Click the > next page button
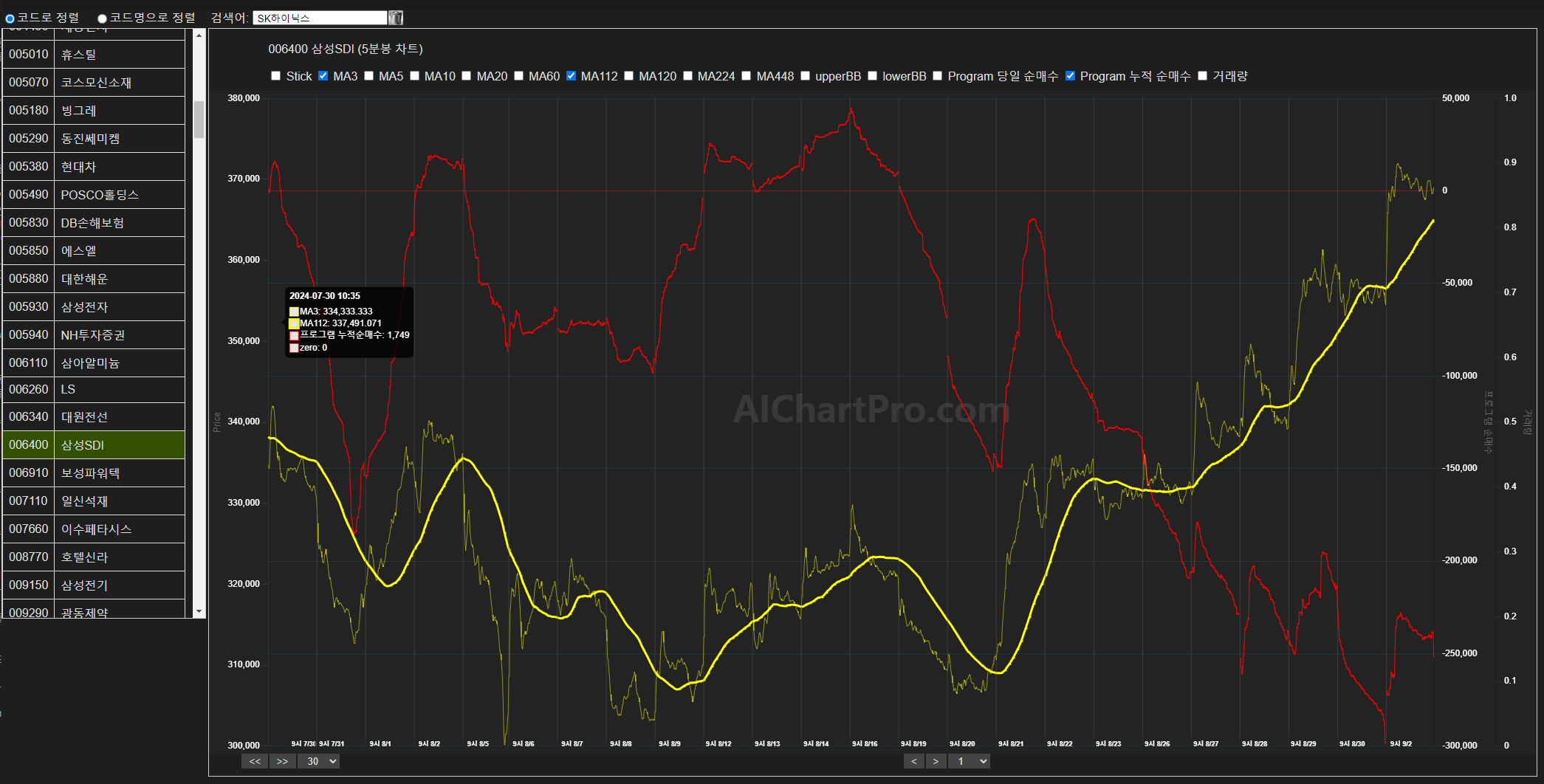1544x784 pixels. tap(936, 761)
